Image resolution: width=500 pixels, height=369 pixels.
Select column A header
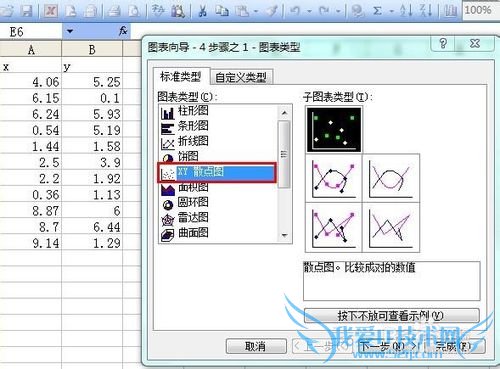point(31,50)
